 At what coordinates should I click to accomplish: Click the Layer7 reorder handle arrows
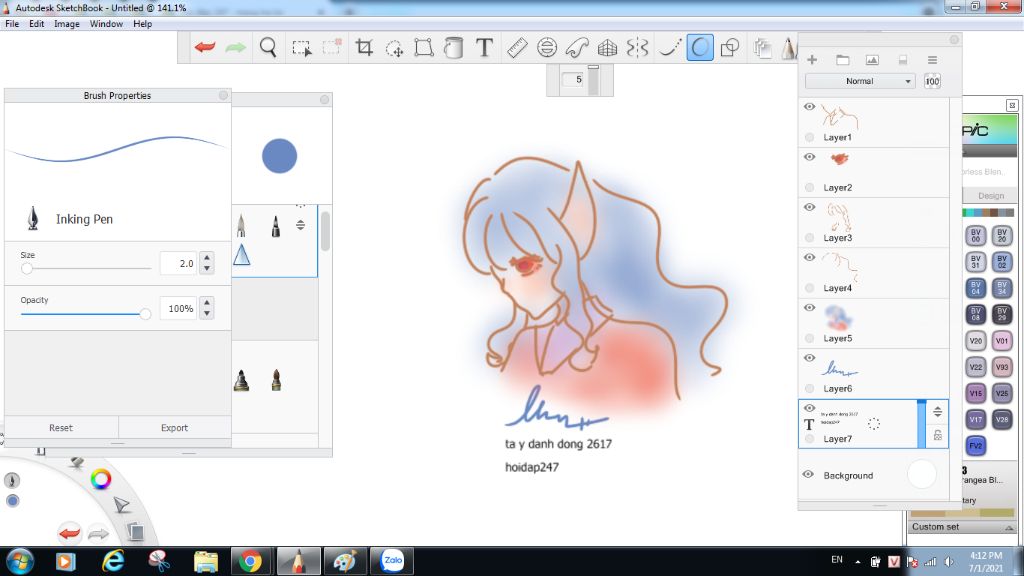[x=937, y=411]
